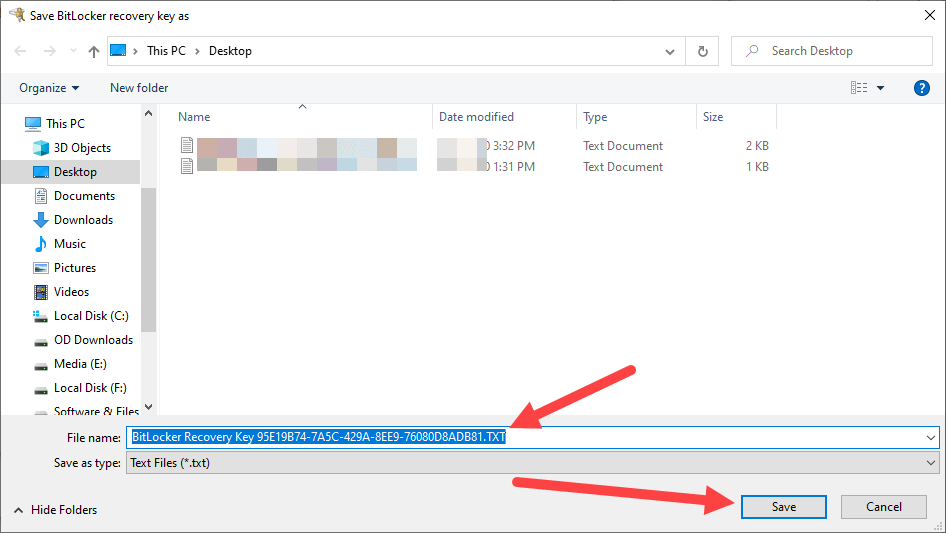Select Desktop in the navigation pane

pos(75,172)
